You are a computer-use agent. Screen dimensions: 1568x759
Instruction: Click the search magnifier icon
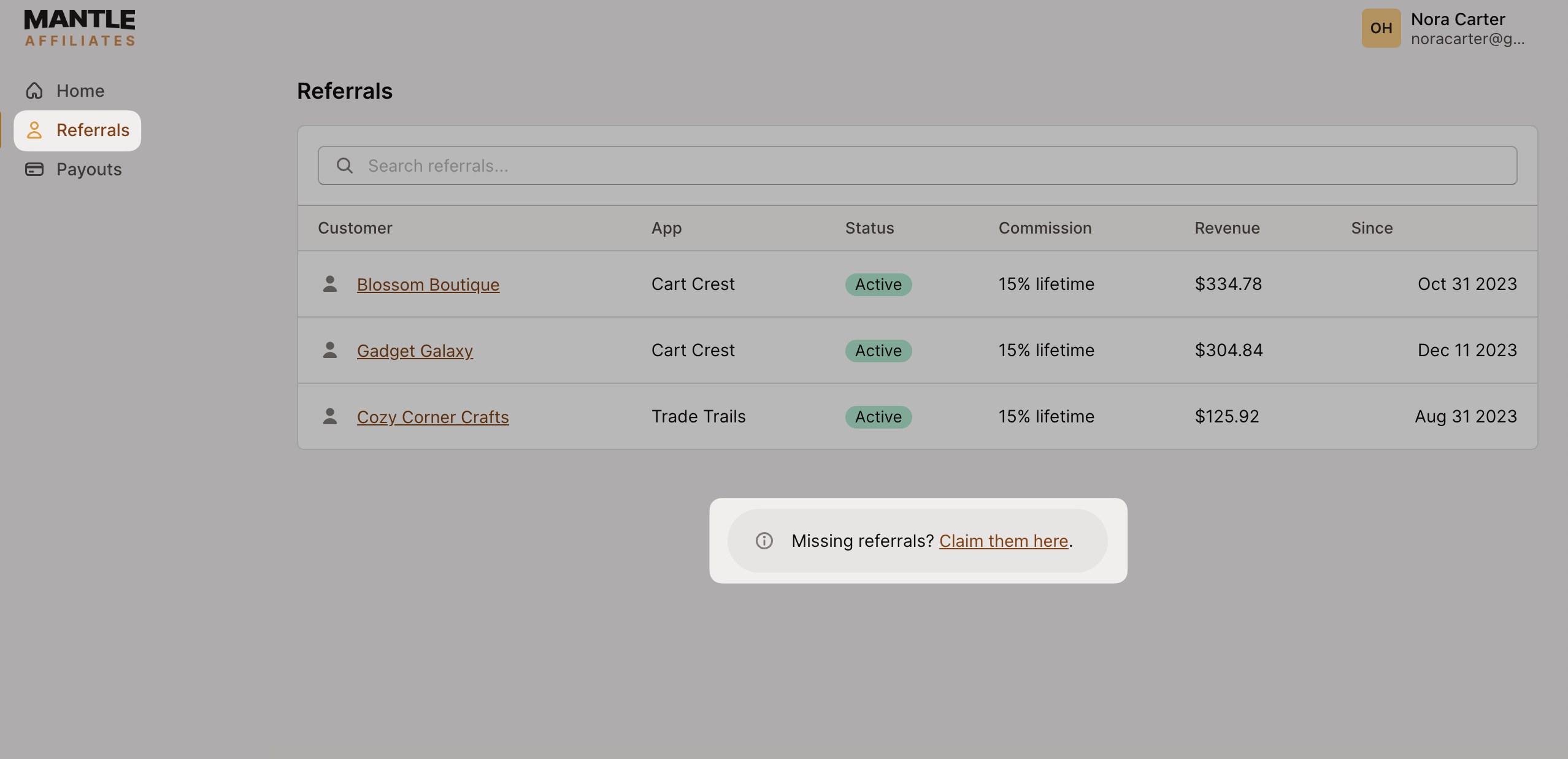tap(344, 165)
